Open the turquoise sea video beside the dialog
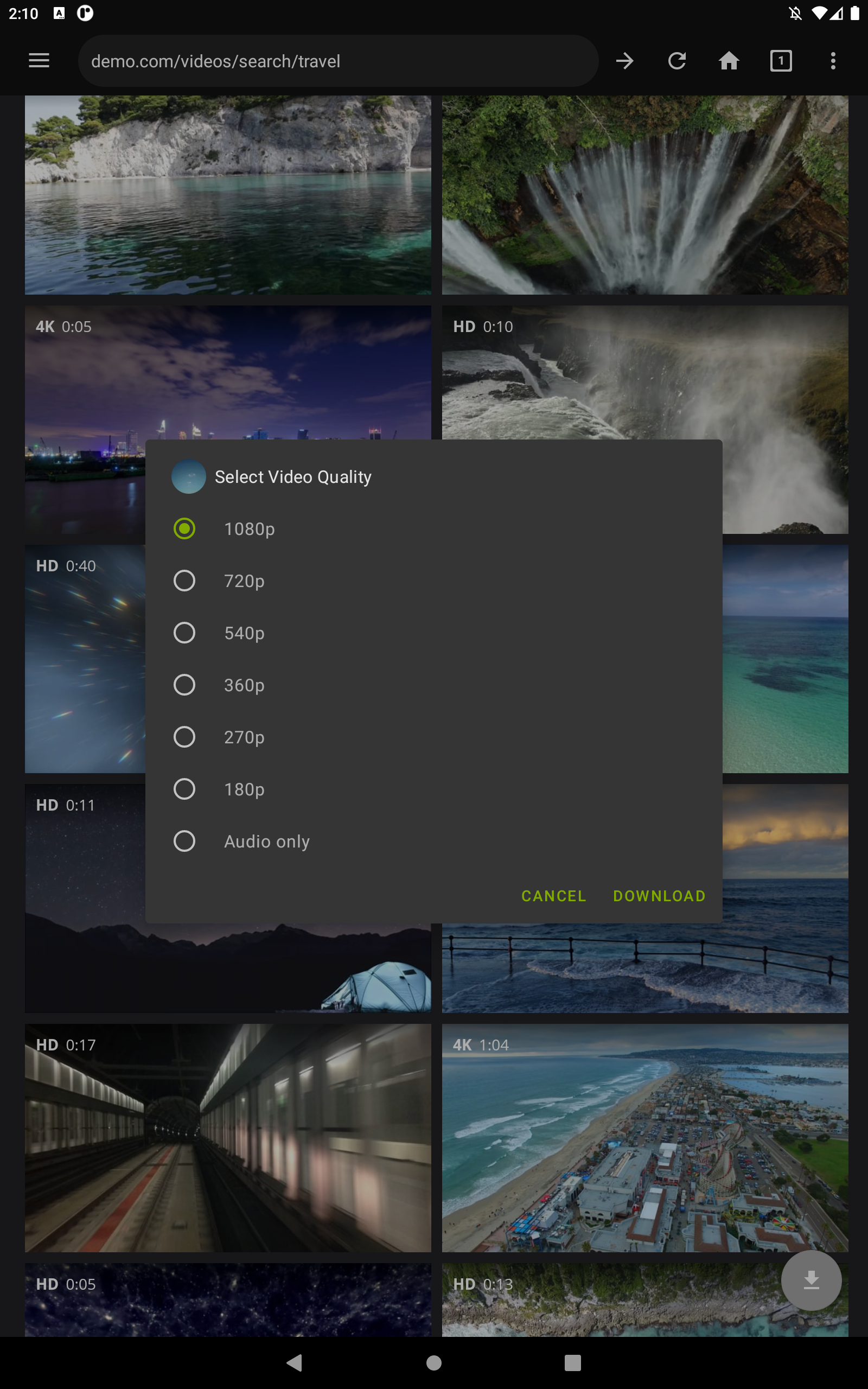Screen dimensions: 868x1389 tap(785, 658)
